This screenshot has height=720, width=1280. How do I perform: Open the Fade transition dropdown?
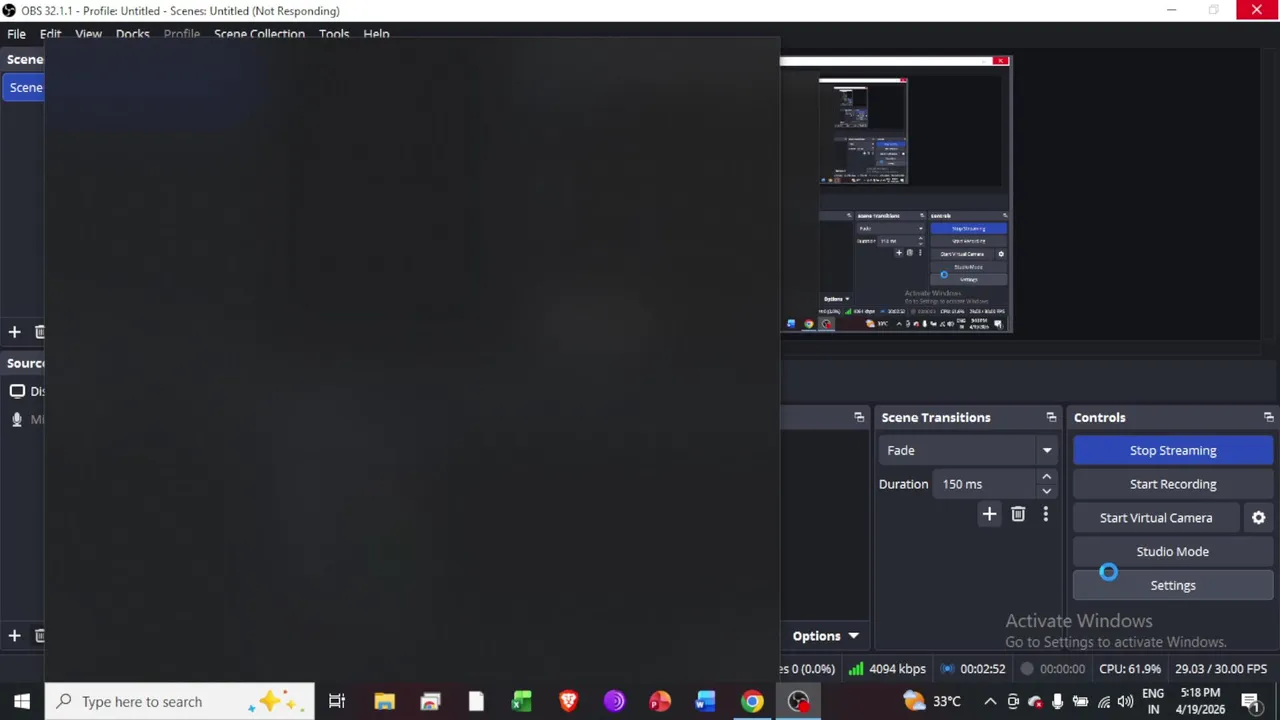click(968, 450)
